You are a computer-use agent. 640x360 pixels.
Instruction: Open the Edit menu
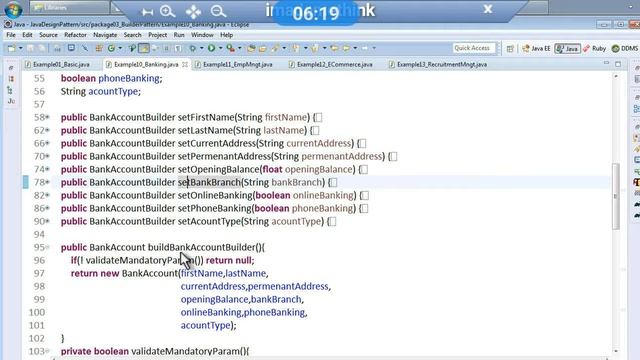coord(27,35)
